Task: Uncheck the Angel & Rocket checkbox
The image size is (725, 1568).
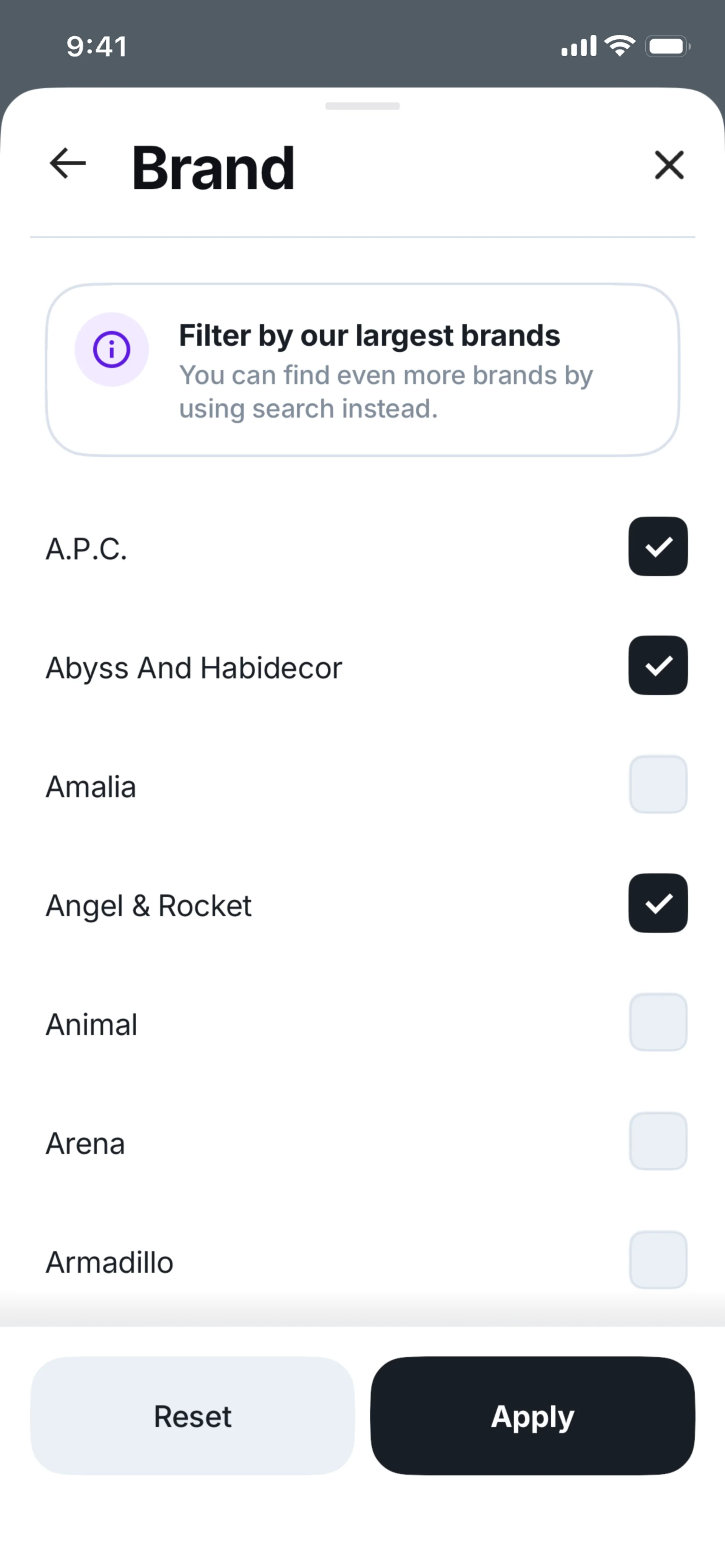Action: (658, 903)
